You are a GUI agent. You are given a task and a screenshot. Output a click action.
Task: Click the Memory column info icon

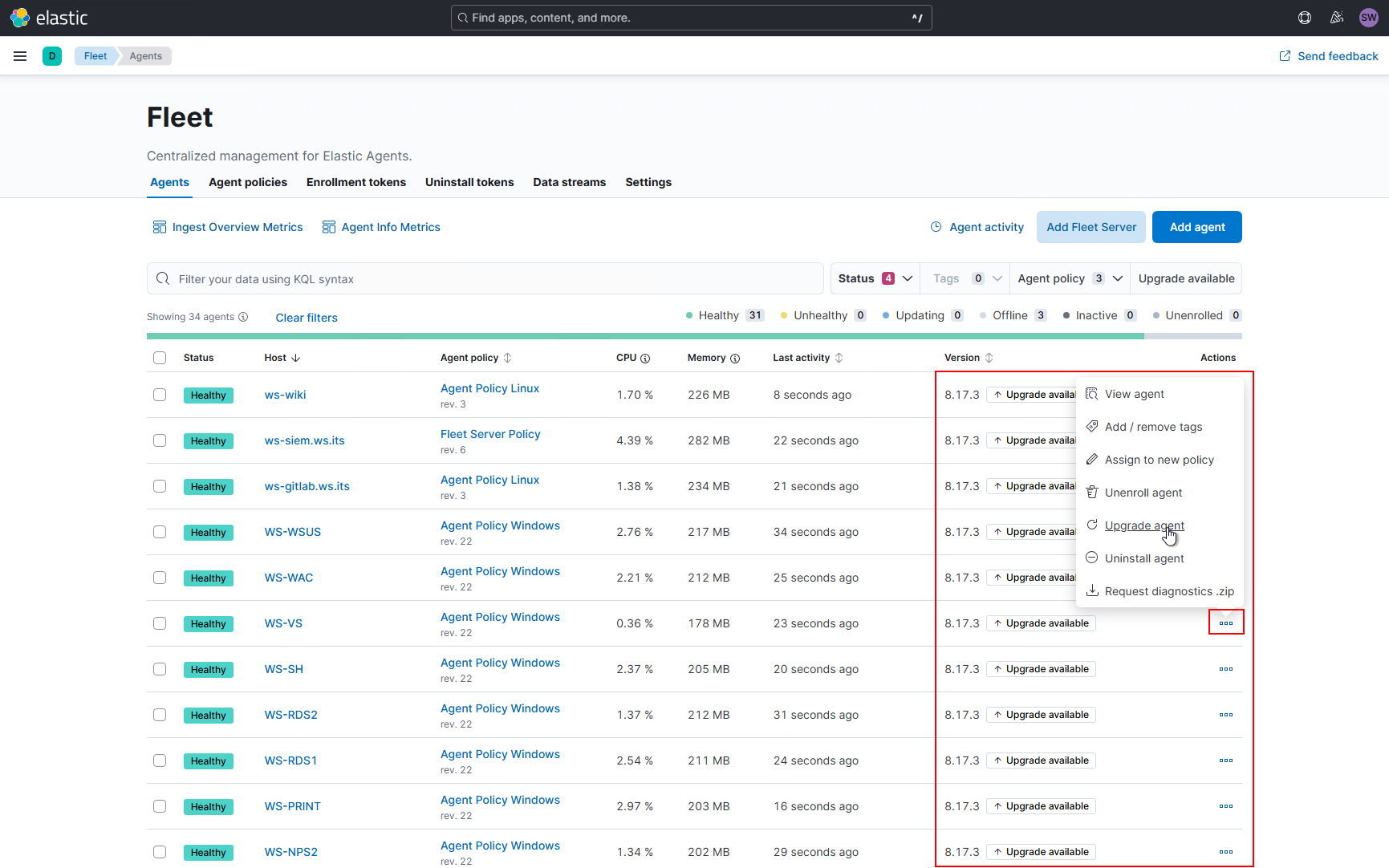[x=735, y=359]
